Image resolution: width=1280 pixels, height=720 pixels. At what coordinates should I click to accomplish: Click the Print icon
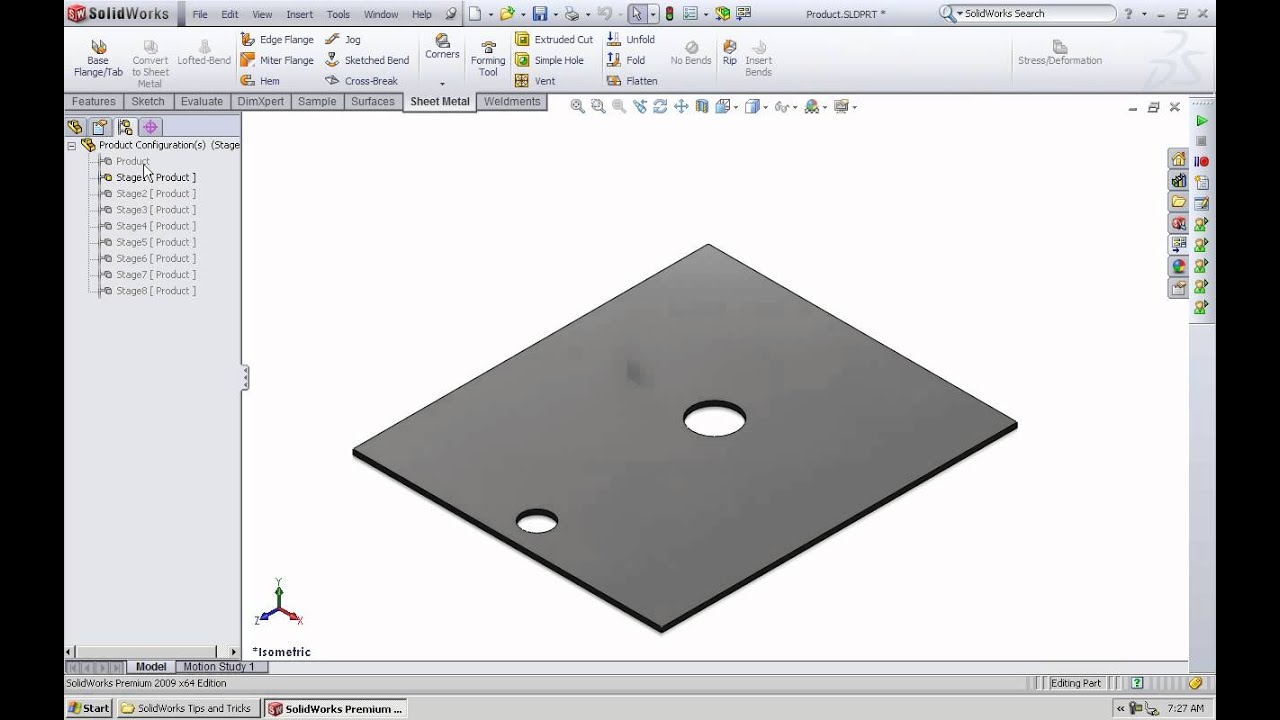tap(571, 14)
